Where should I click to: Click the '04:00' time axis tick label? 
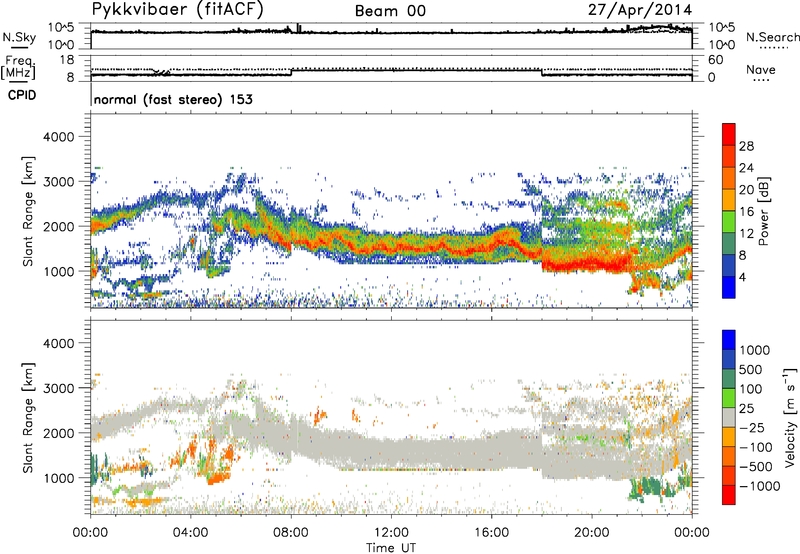click(x=190, y=533)
